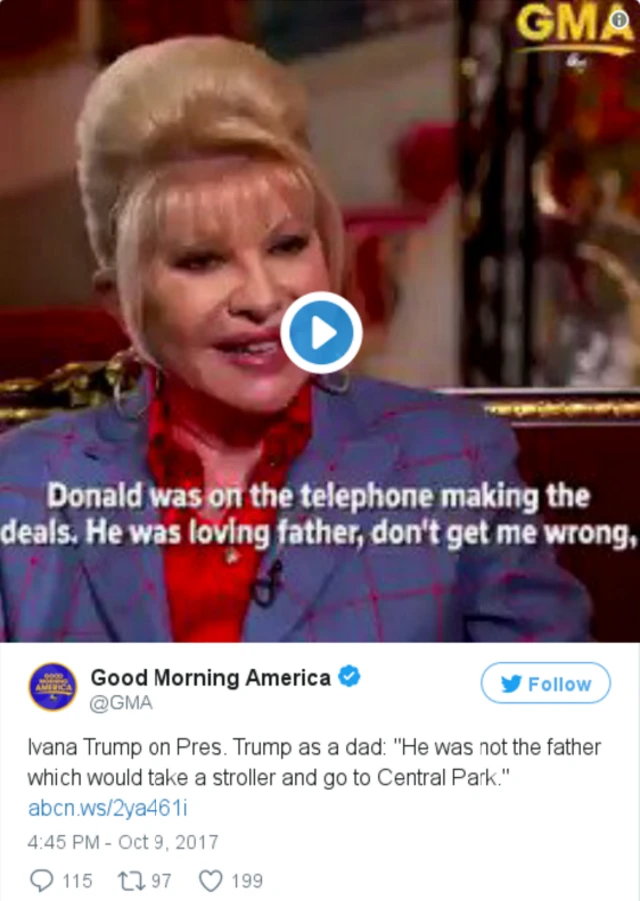Click the Twitter bird icon in Follow button
The height and width of the screenshot is (901, 640).
pos(511,683)
